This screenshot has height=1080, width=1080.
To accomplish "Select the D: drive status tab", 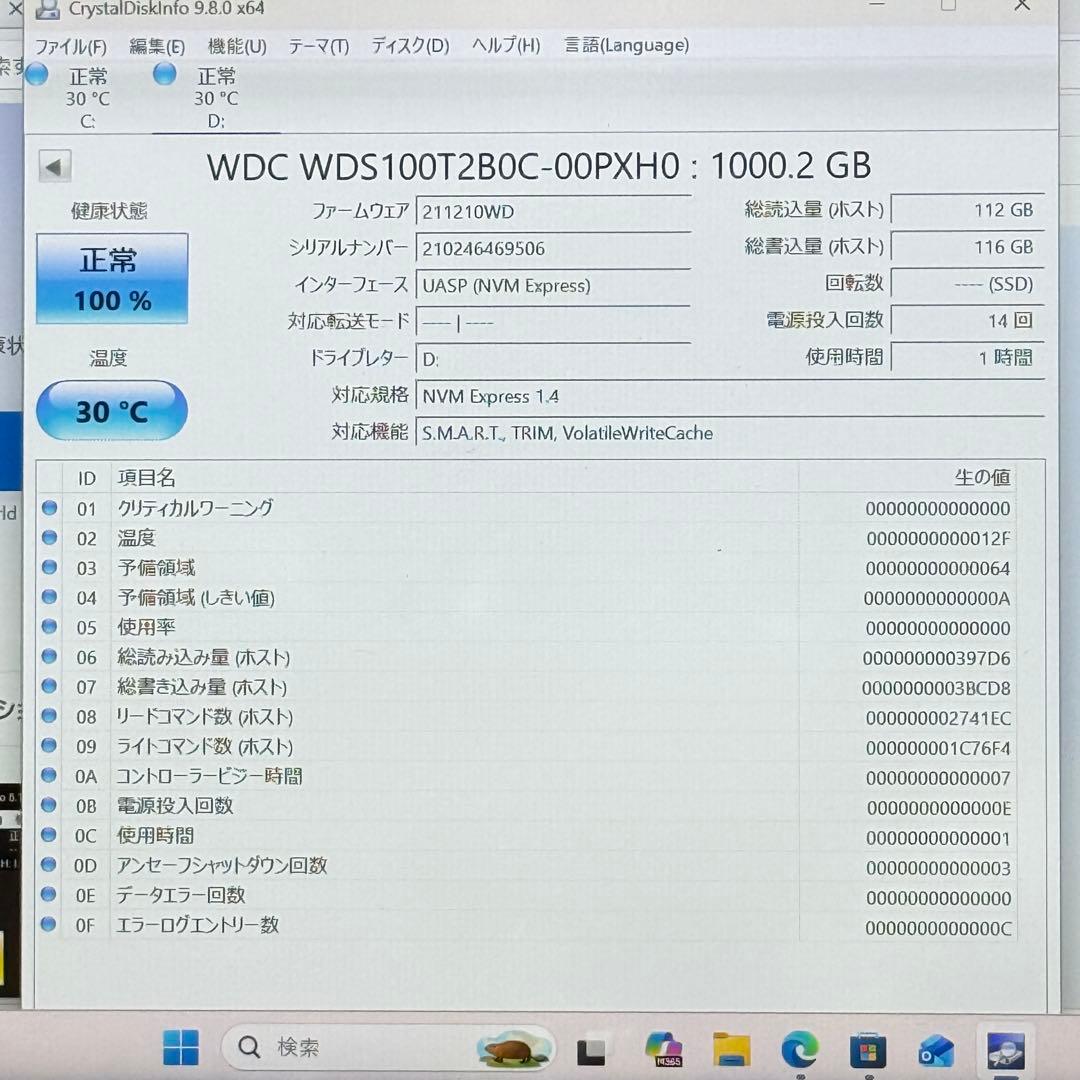I will 216,97.
